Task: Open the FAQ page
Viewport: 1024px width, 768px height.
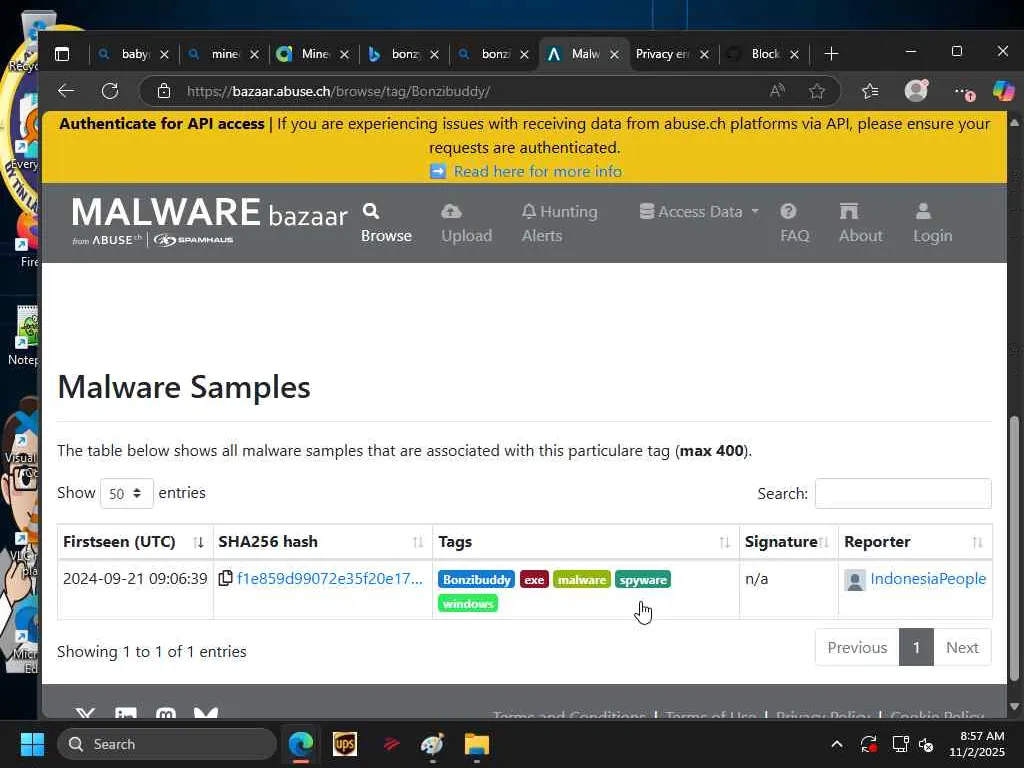Action: [x=794, y=223]
